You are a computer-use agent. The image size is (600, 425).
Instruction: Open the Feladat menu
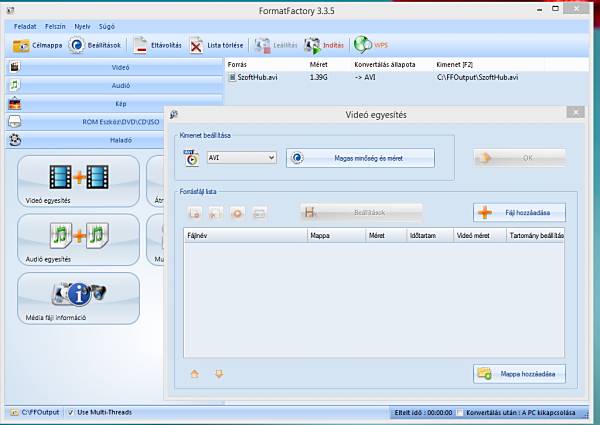click(x=25, y=25)
